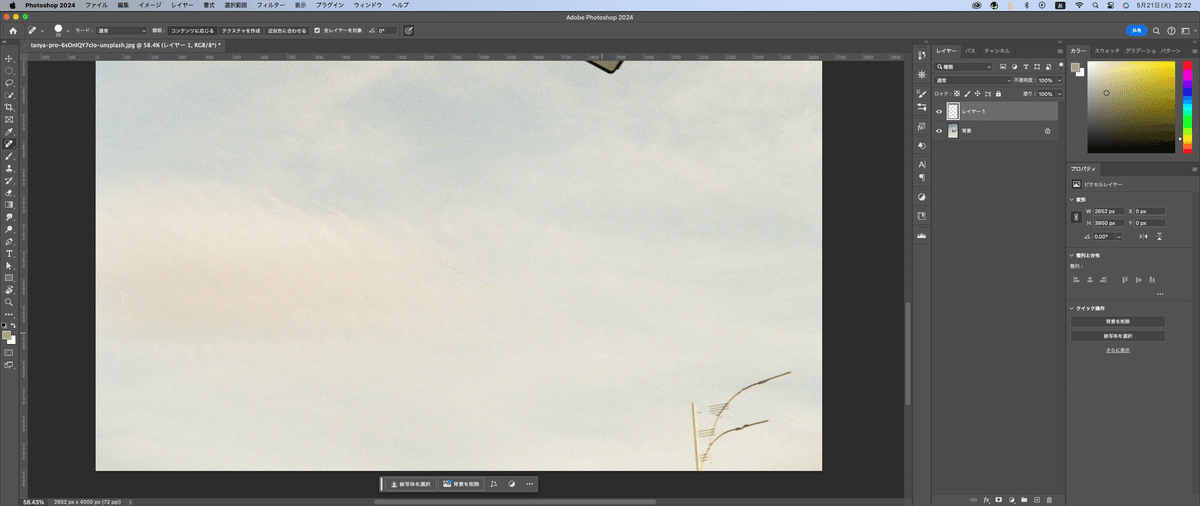Switch to the スウォッチ tab
This screenshot has height=506, width=1200.
pyautogui.click(x=1107, y=50)
